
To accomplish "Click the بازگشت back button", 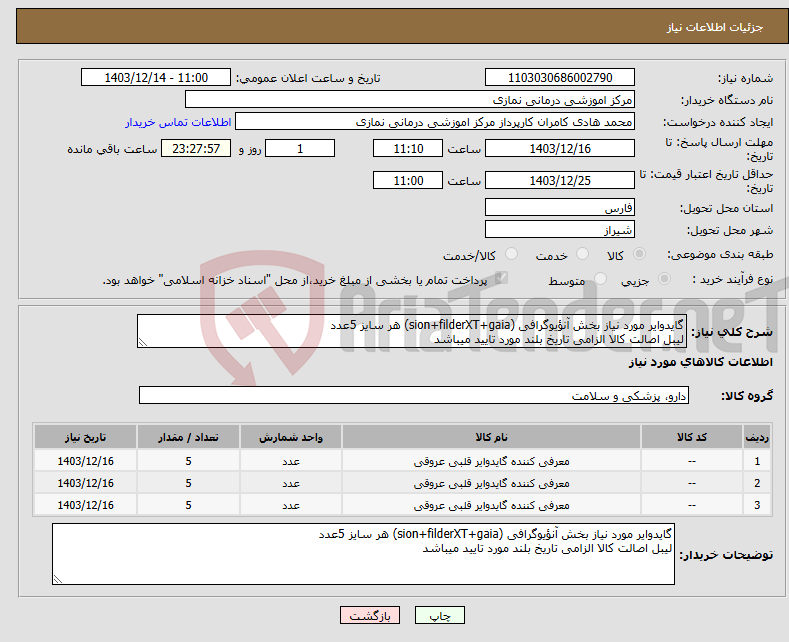I will point(370,615).
